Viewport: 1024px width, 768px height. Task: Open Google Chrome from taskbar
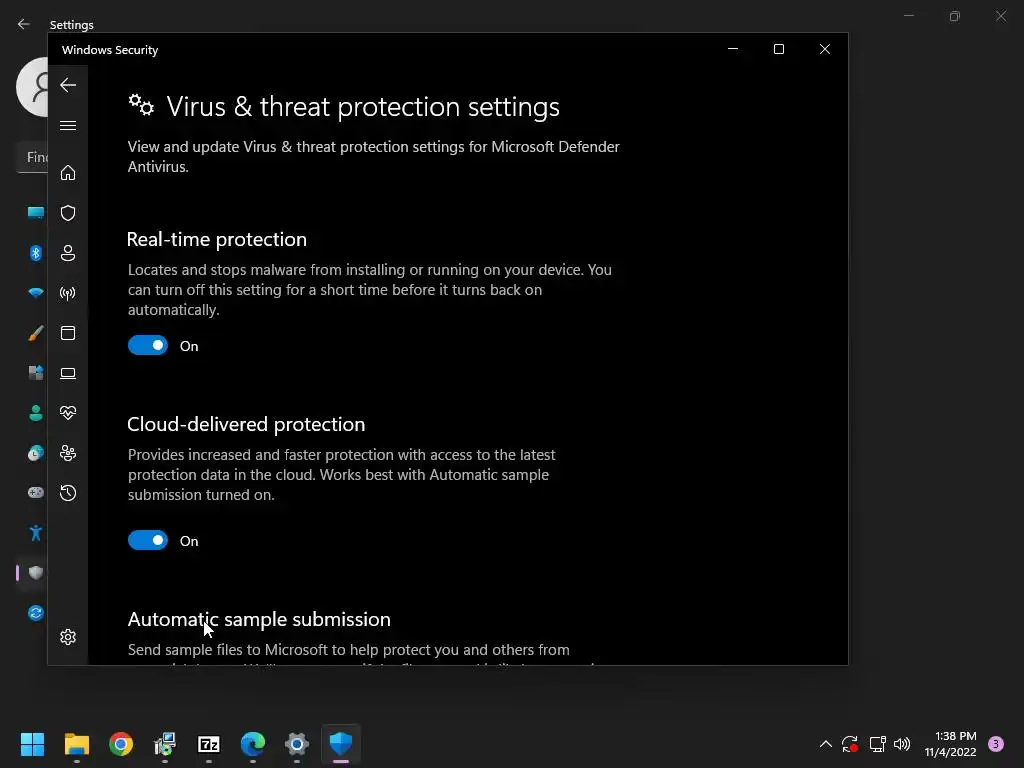(x=121, y=744)
